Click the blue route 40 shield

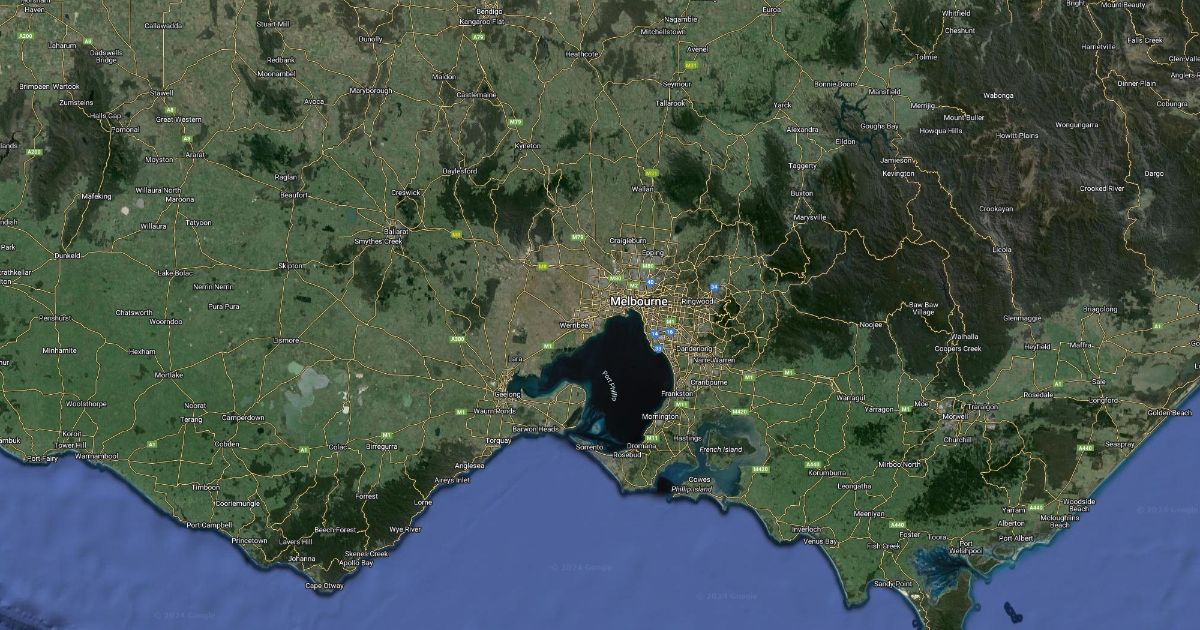click(651, 283)
